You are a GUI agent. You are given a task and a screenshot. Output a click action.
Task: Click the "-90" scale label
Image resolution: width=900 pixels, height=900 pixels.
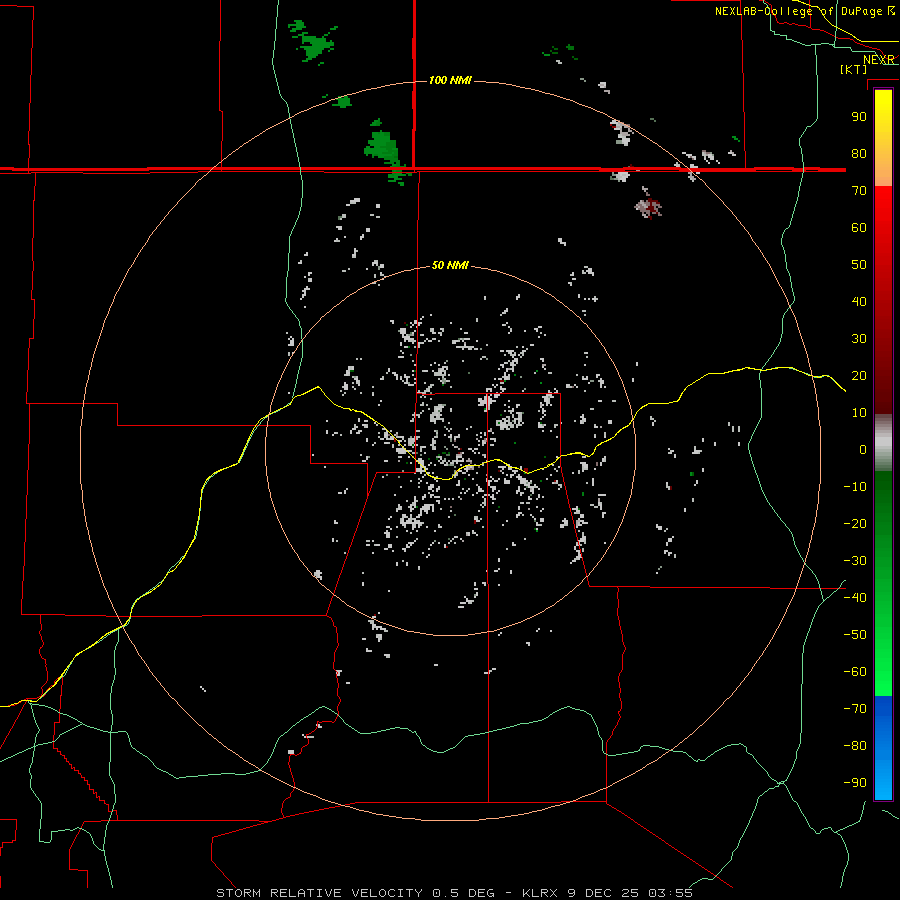[x=855, y=783]
